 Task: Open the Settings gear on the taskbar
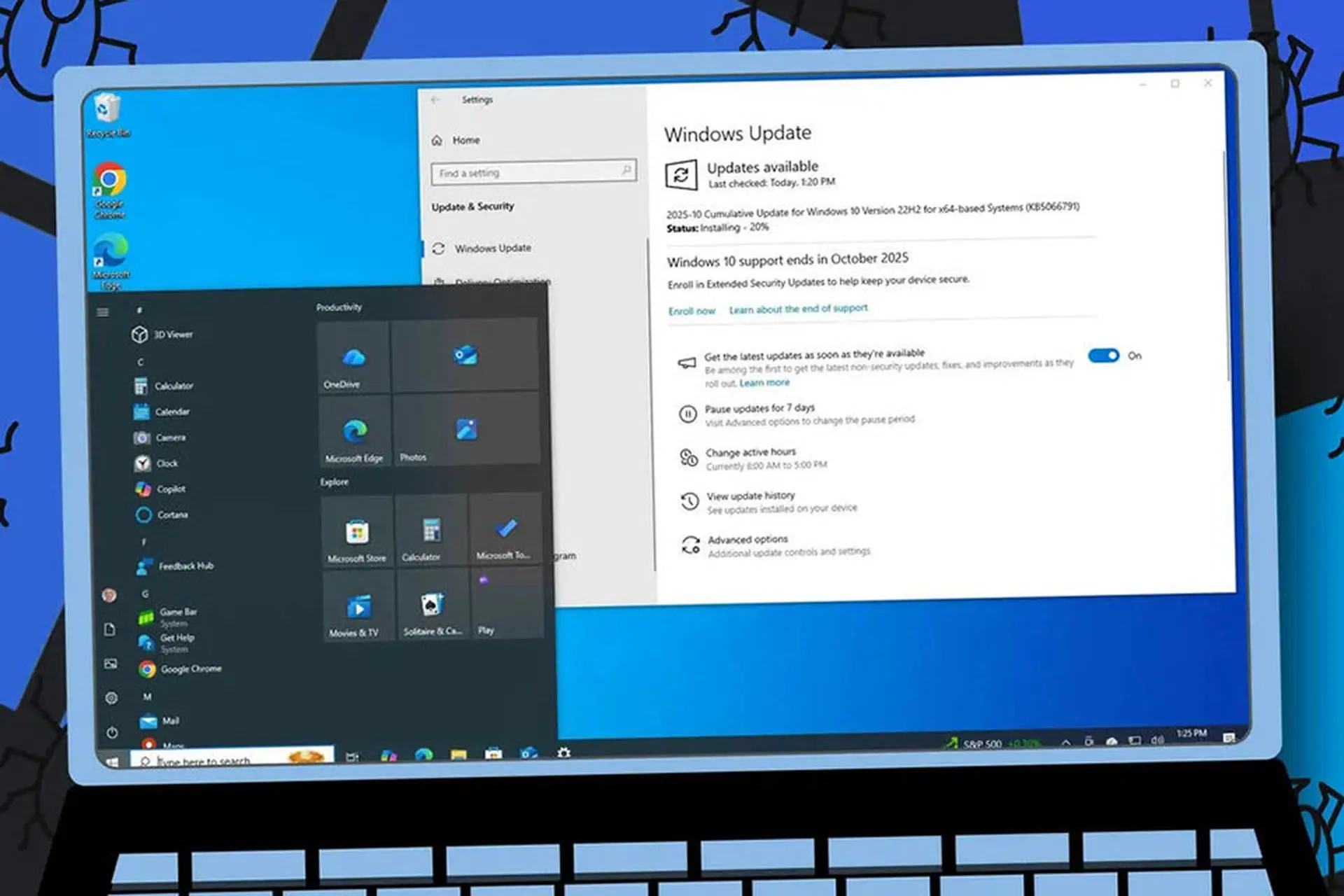coord(564,753)
